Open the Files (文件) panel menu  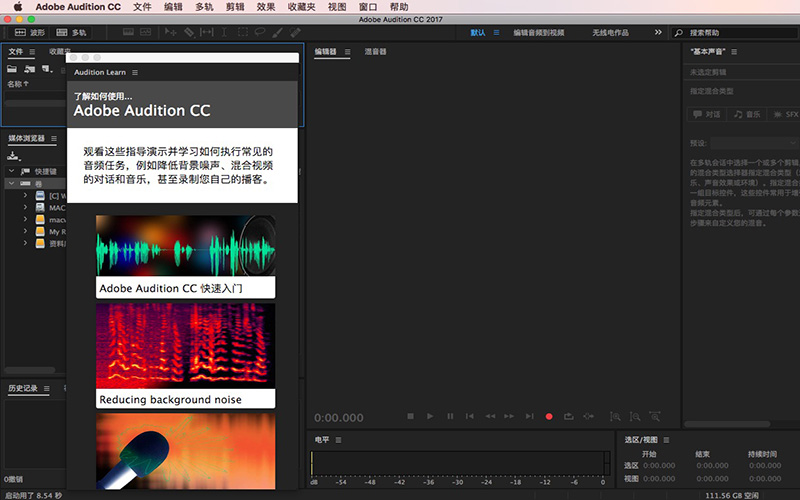coord(32,52)
